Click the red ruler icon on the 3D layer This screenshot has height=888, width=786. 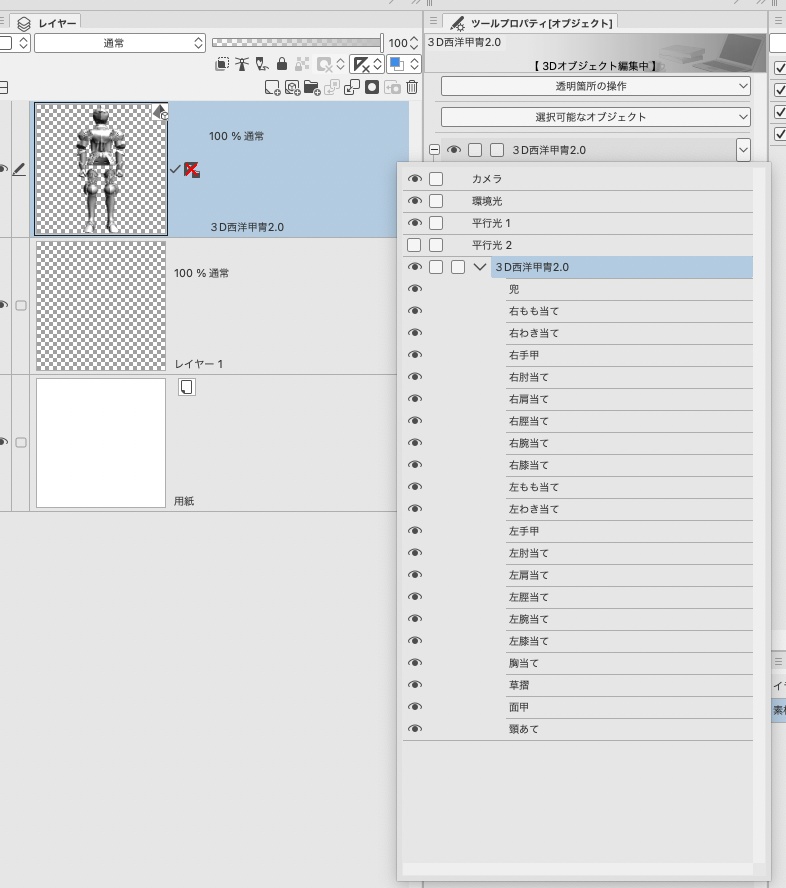pos(192,169)
